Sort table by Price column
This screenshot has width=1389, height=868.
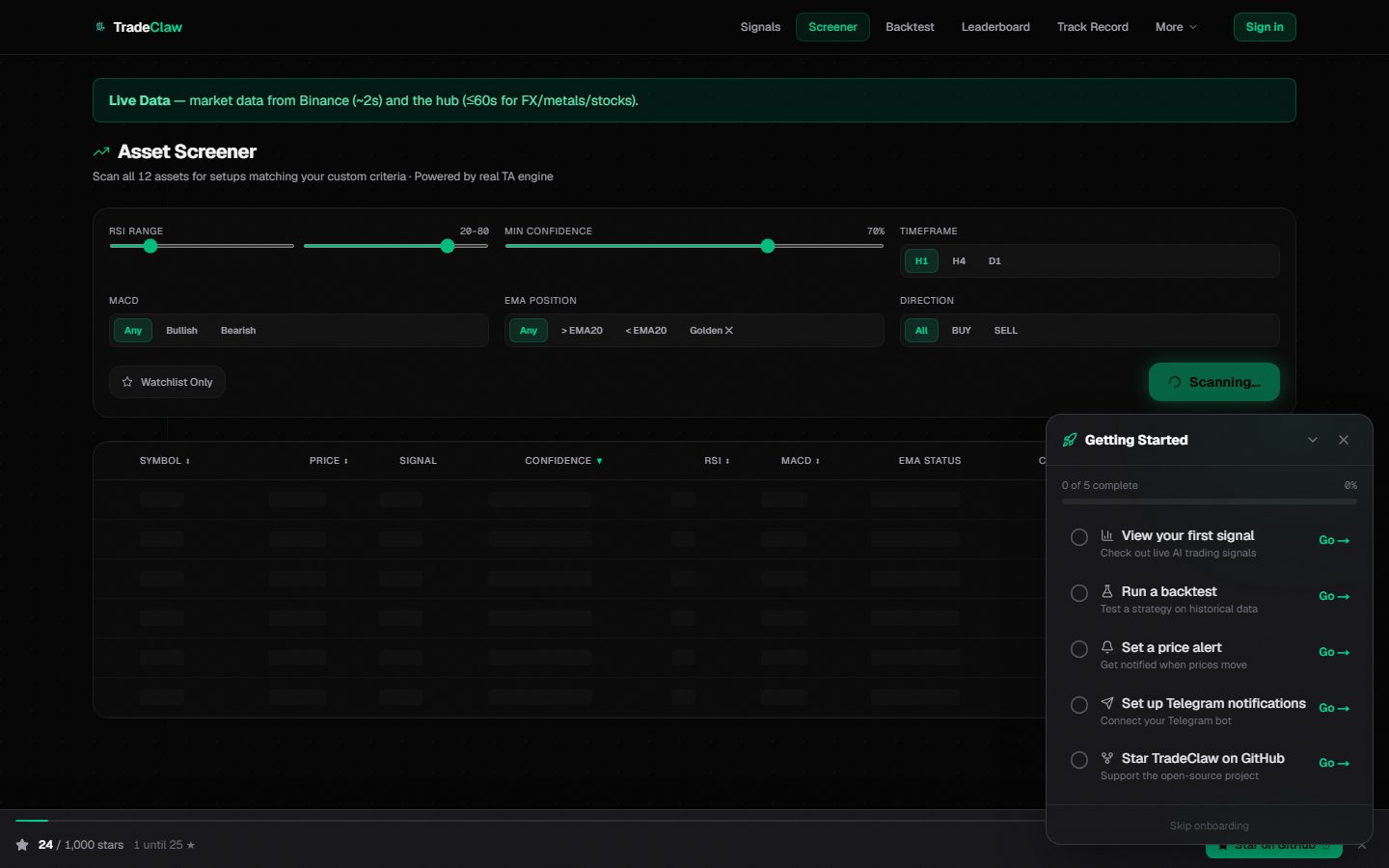coord(328,461)
